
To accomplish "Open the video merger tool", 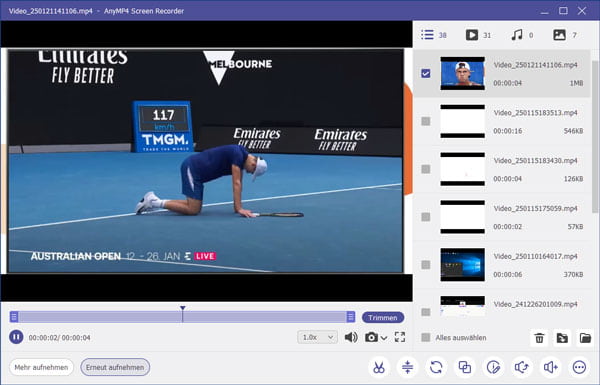I will click(465, 367).
